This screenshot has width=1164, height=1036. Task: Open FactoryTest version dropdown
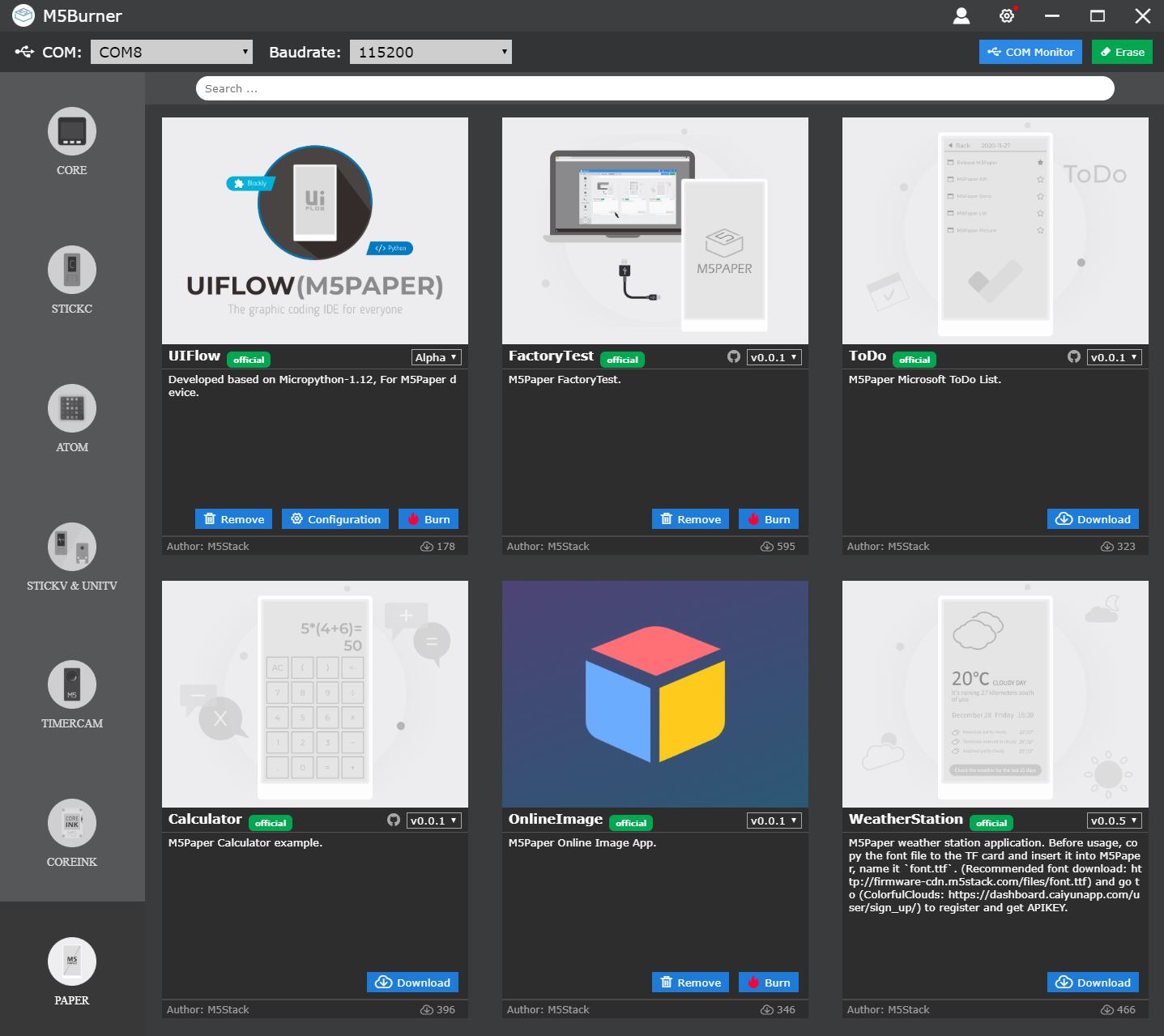coord(774,357)
